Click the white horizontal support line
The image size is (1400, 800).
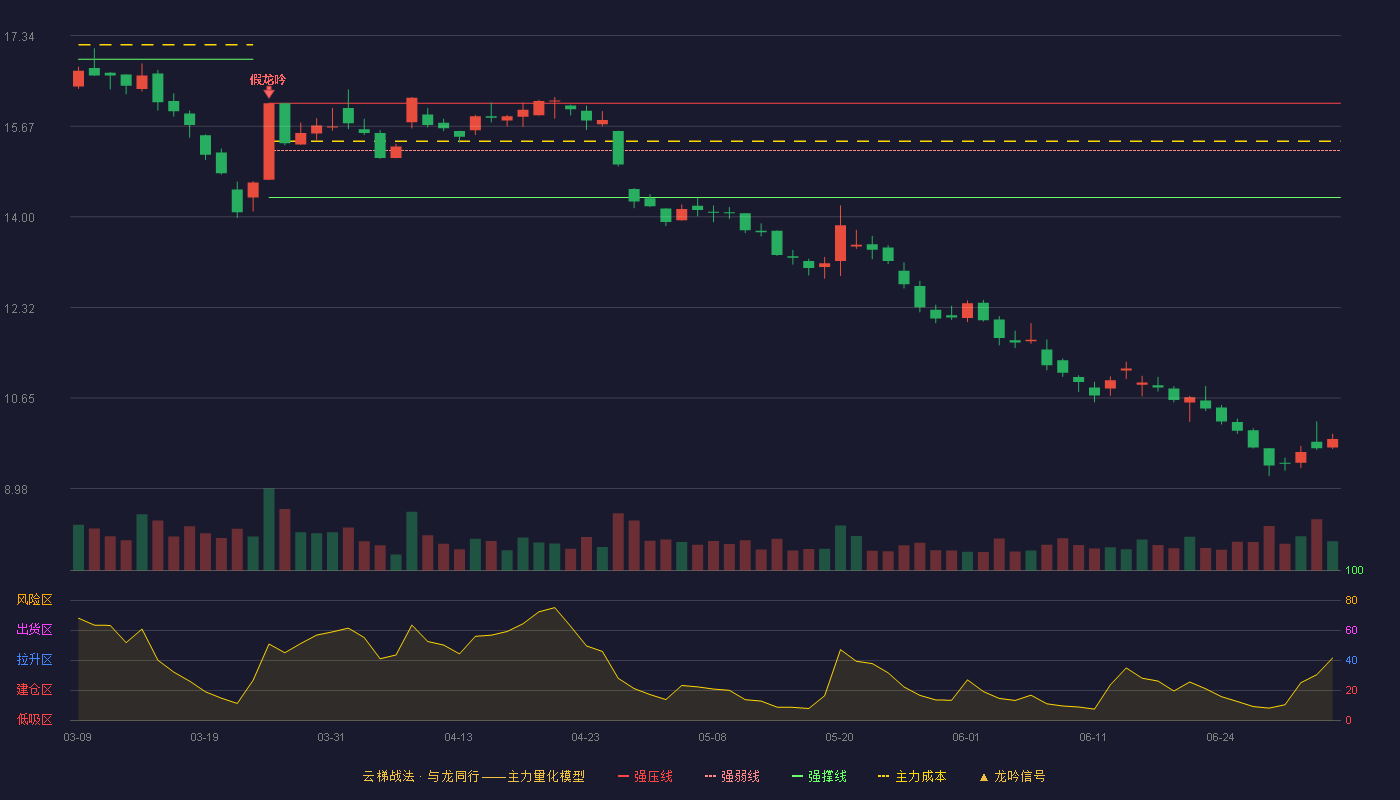pyautogui.click(x=804, y=198)
